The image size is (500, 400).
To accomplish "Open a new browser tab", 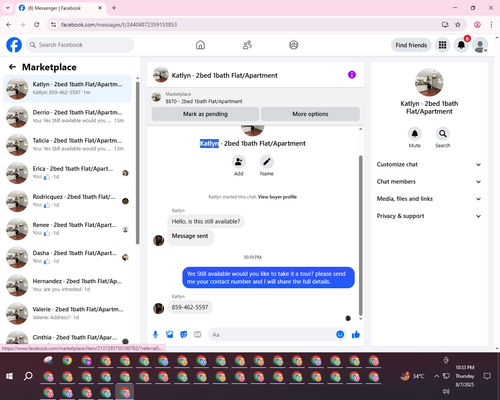I will tap(114, 8).
